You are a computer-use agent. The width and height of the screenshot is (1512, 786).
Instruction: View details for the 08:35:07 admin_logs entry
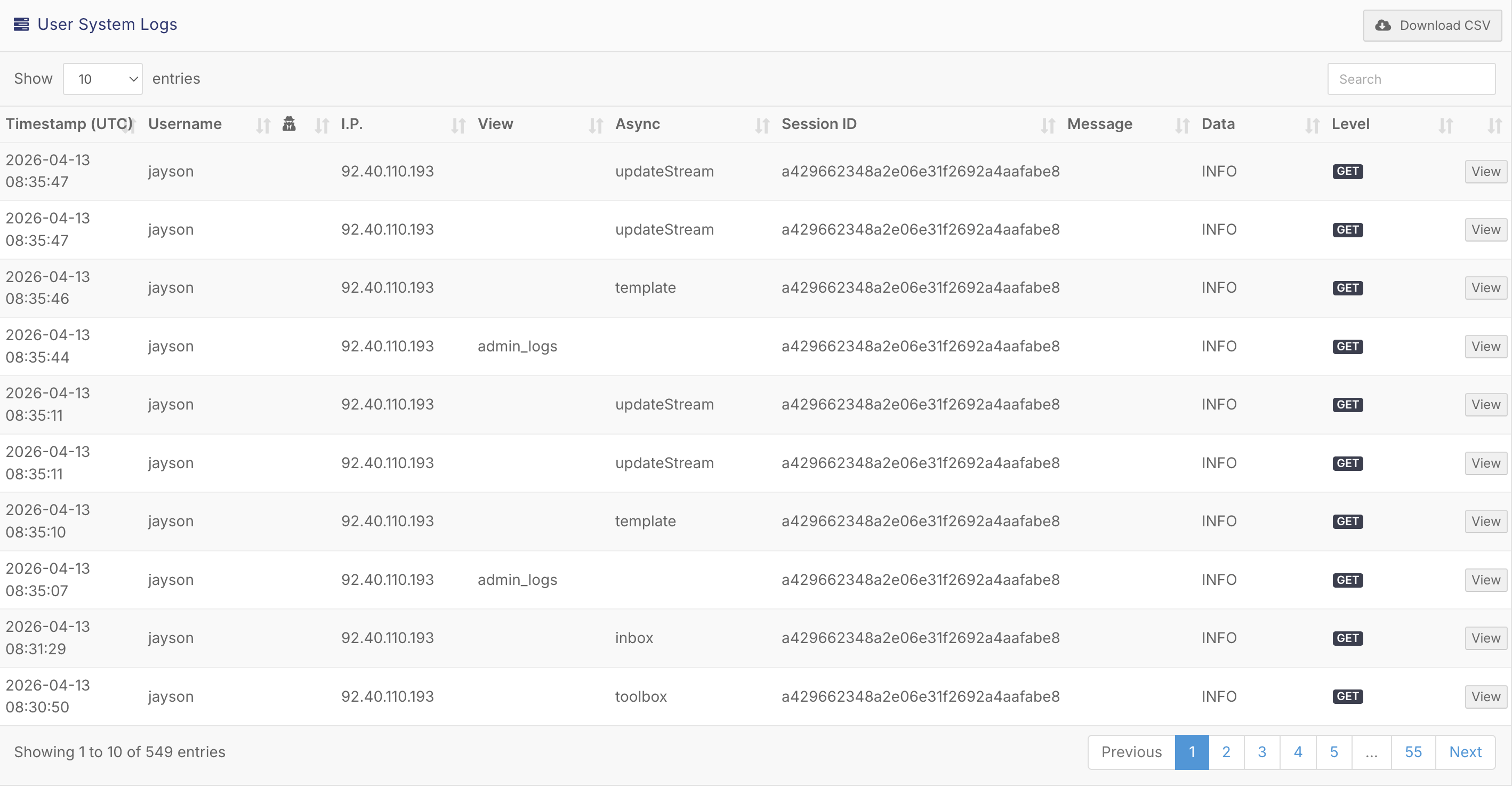[1485, 580]
